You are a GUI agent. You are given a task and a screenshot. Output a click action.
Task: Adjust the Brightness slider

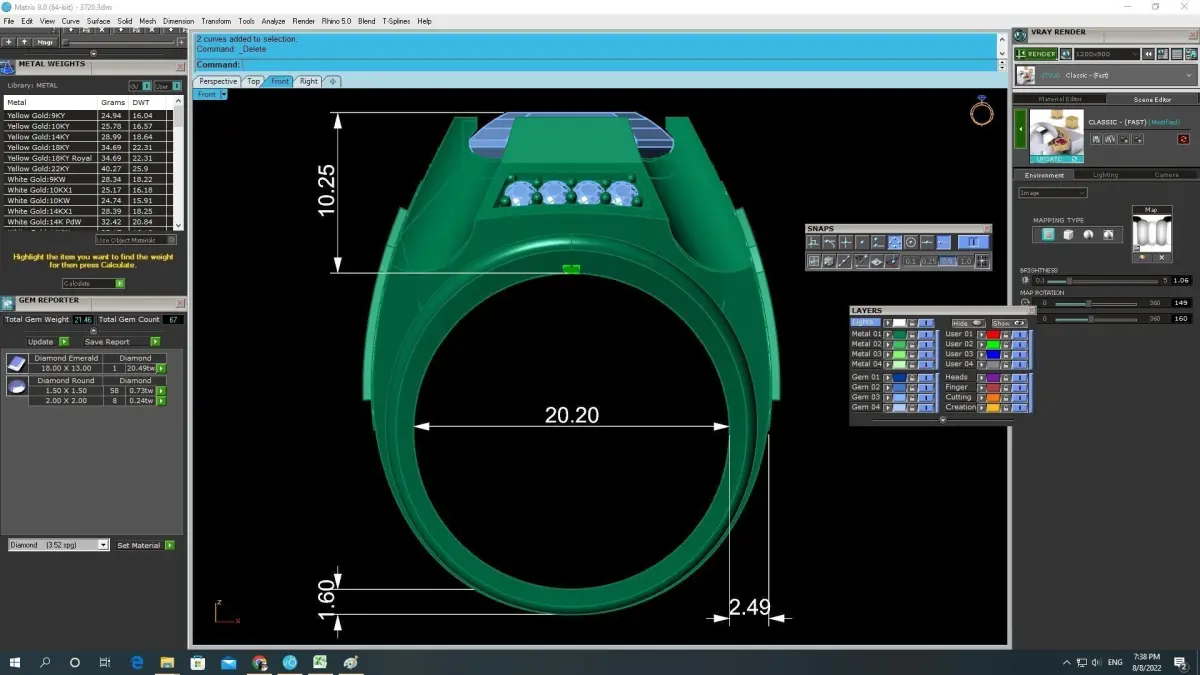point(1103,281)
